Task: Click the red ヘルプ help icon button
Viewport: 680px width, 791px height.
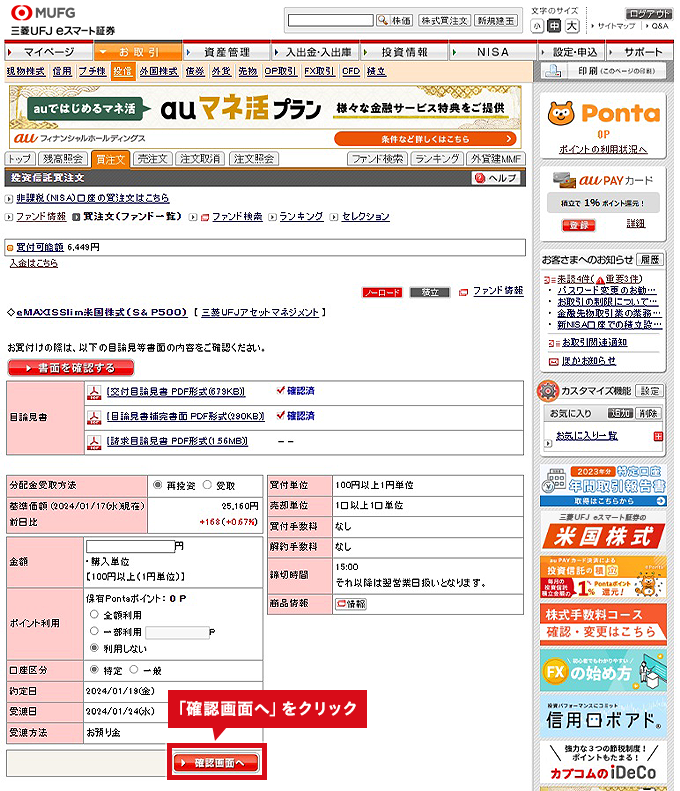Action: pos(496,178)
